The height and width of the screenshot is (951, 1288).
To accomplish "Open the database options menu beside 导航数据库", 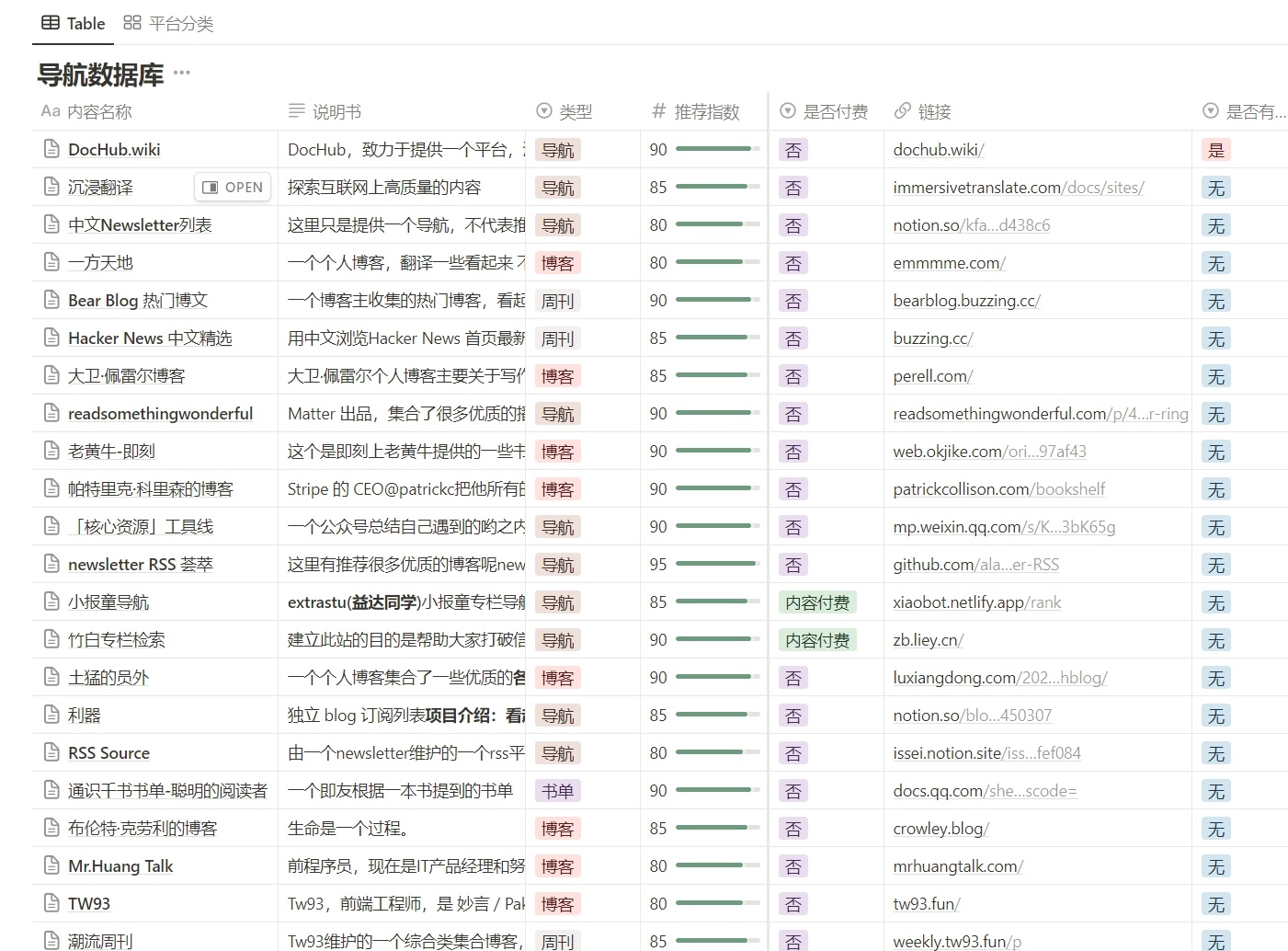I will click(x=181, y=73).
